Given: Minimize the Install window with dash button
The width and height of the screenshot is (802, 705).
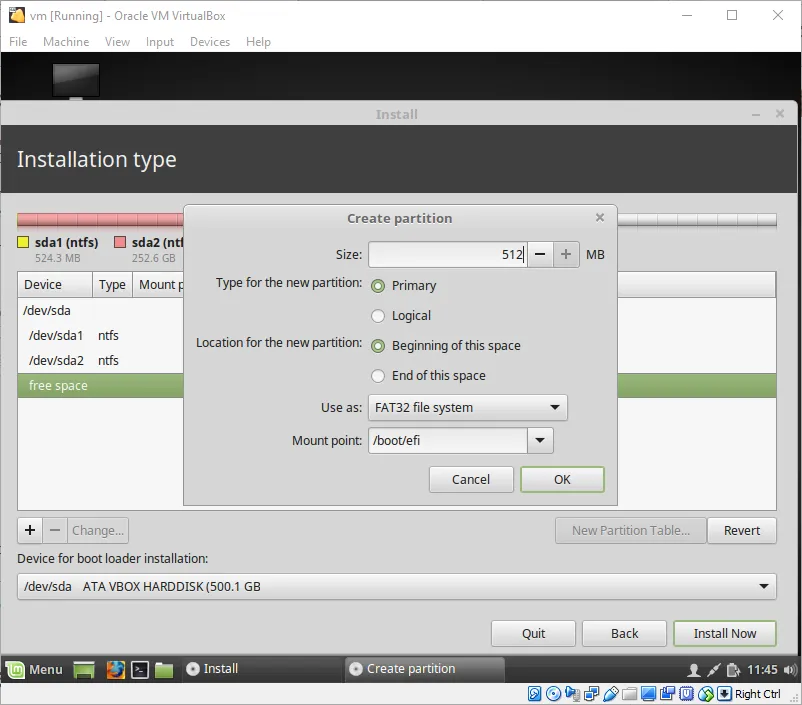Looking at the screenshot, I should (x=755, y=114).
